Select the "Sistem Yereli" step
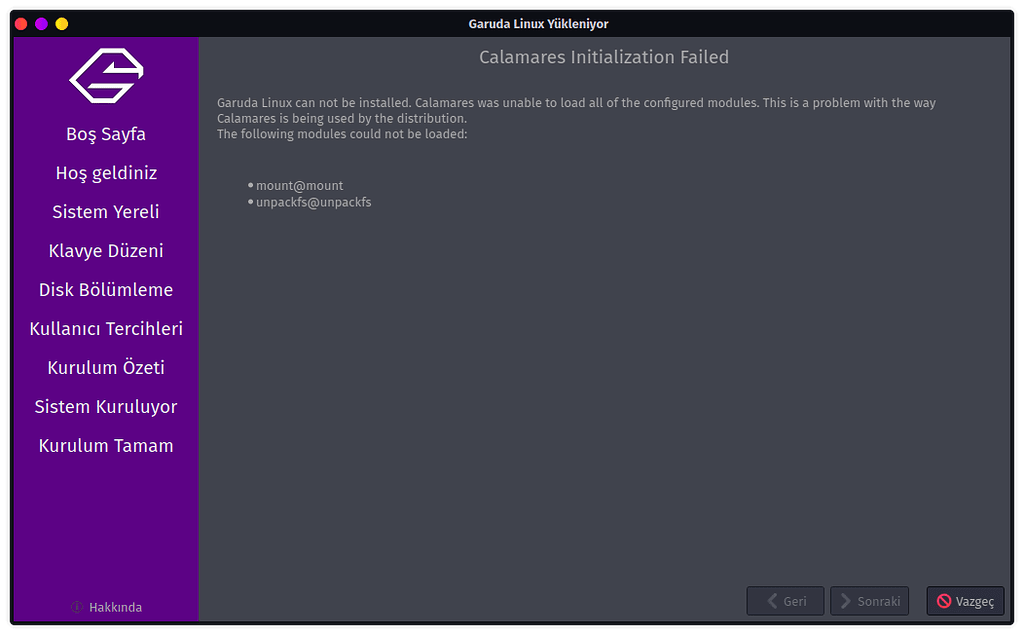The image size is (1024, 634). point(105,211)
